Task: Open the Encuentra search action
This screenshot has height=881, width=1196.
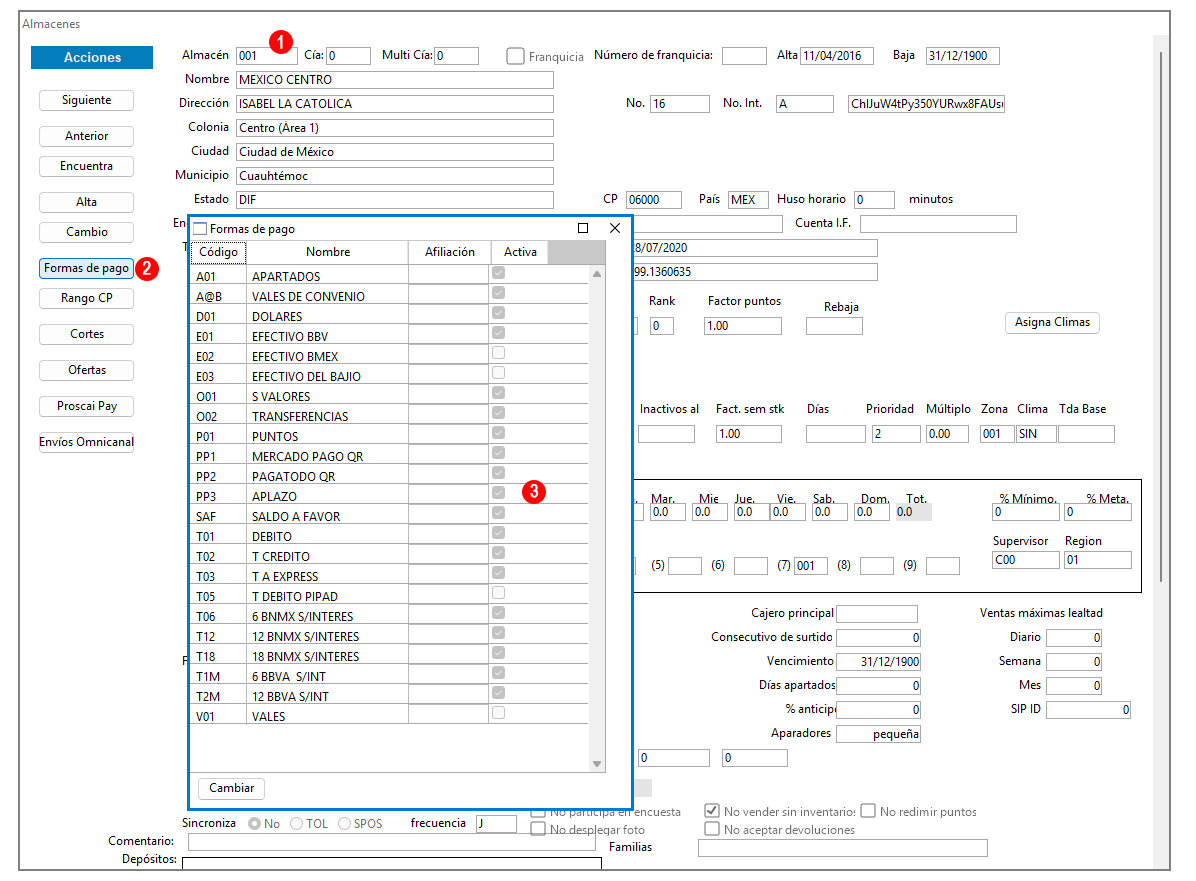Action: (x=86, y=166)
